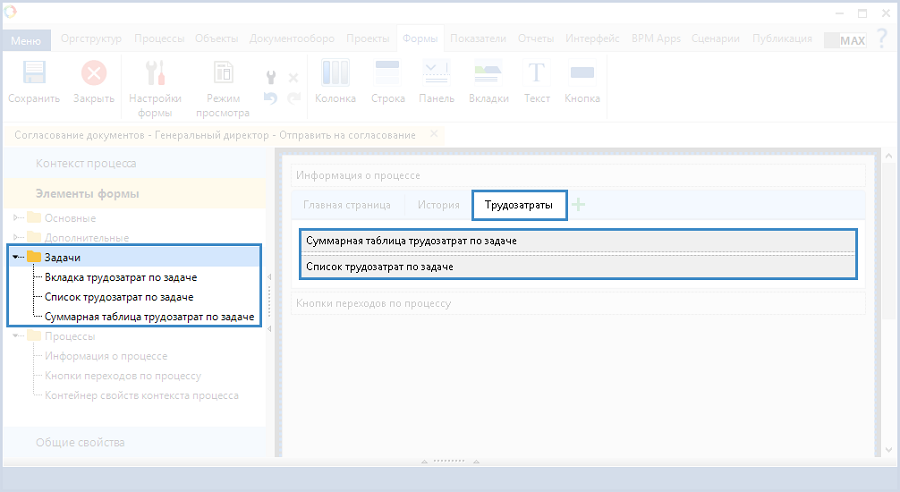Image resolution: width=900 pixels, height=492 pixels.
Task: Close the Согласование документов document tab
Action: click(x=433, y=134)
